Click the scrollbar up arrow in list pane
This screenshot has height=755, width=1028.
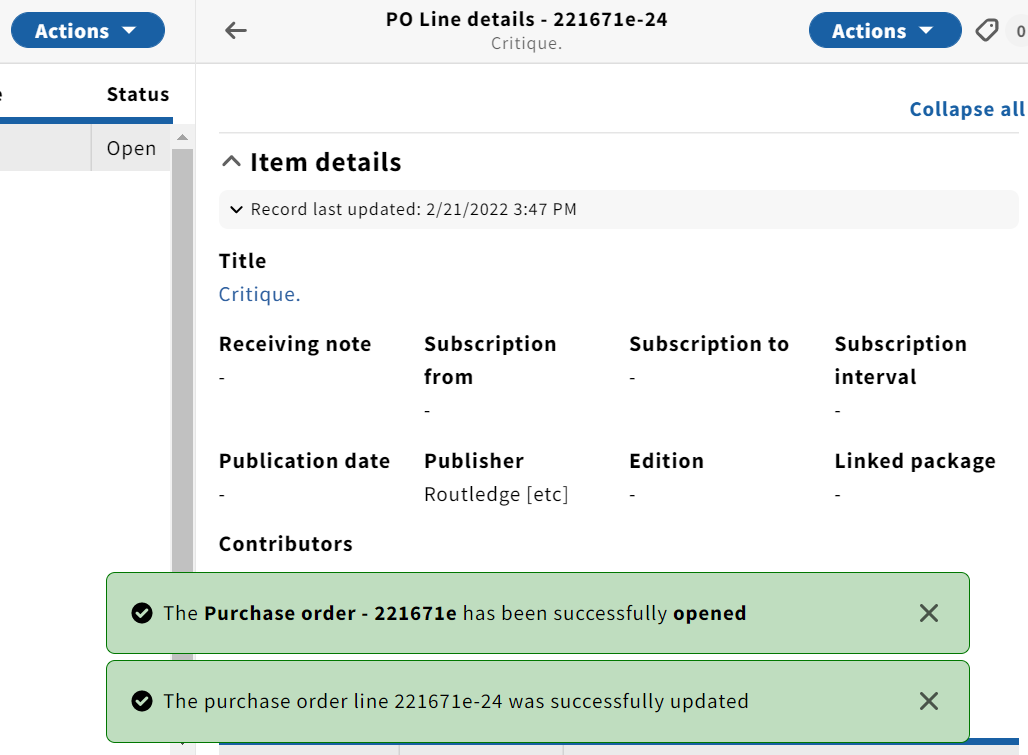click(182, 137)
